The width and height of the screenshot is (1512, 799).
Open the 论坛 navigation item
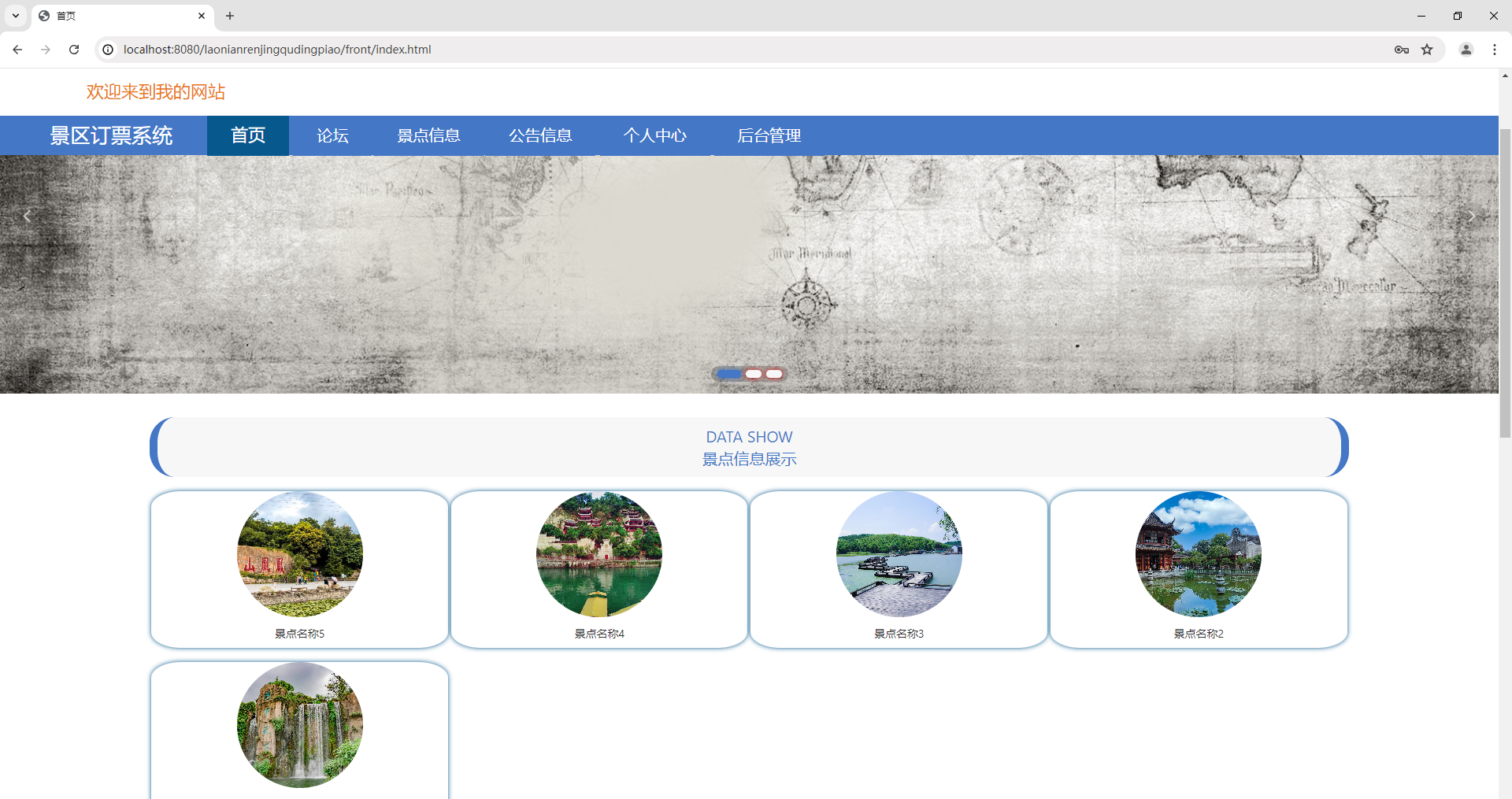(x=332, y=135)
